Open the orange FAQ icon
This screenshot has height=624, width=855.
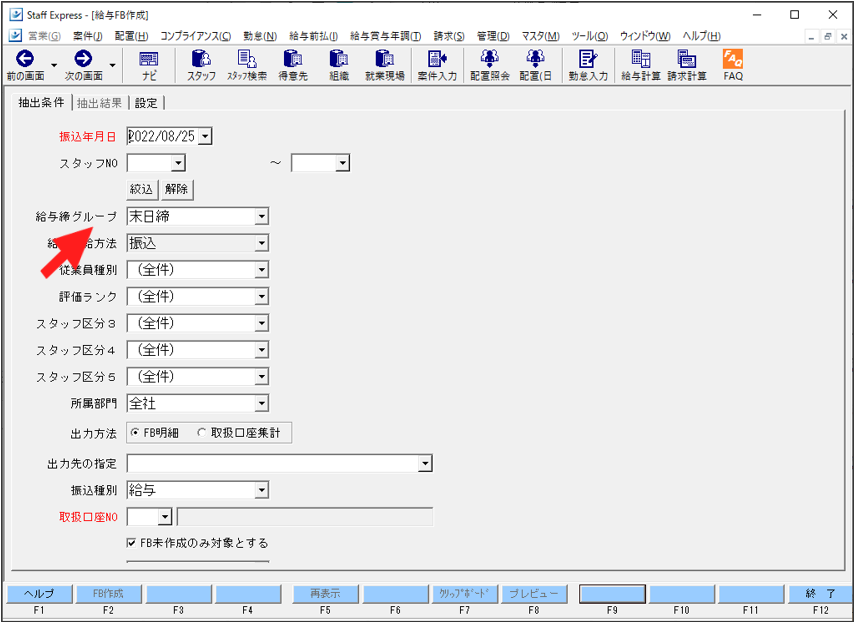point(733,59)
